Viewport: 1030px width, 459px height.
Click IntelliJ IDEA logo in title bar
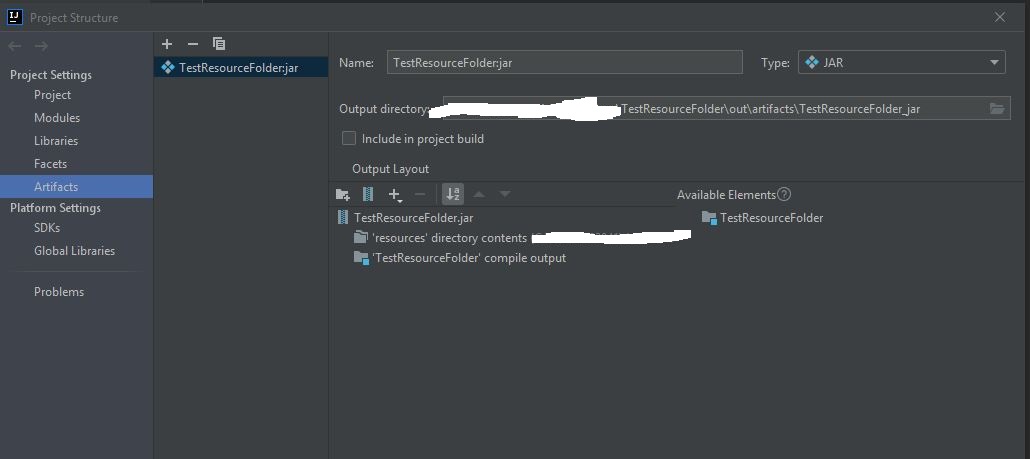(15, 17)
